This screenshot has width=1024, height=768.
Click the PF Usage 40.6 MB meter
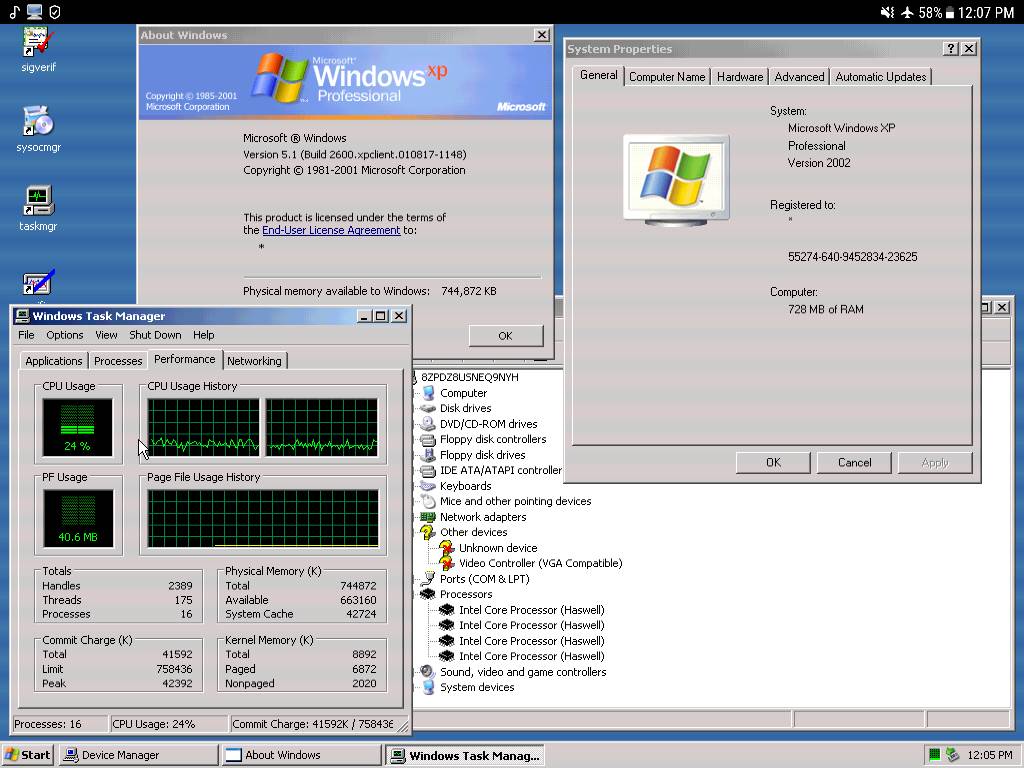coord(78,519)
